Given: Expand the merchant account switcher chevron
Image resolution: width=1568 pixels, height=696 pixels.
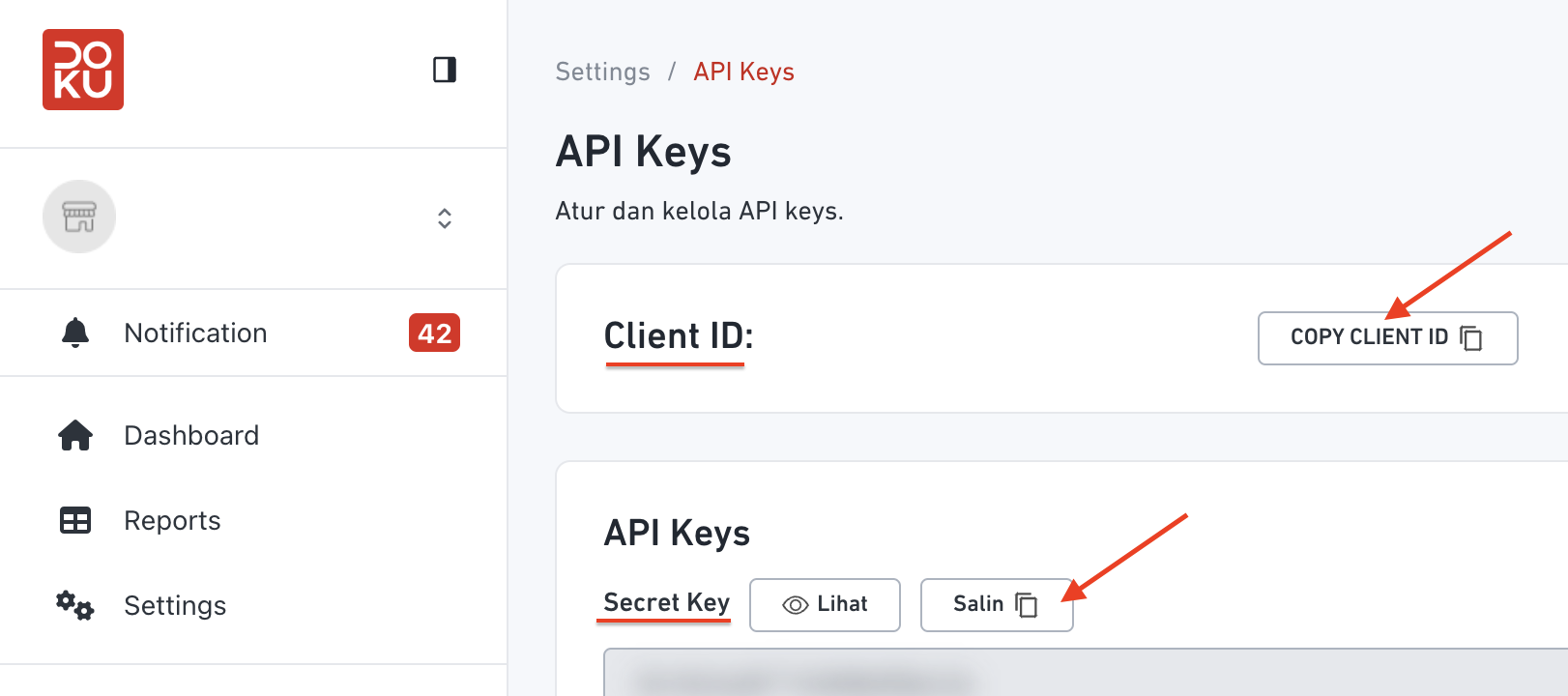Looking at the screenshot, I should pyautogui.click(x=445, y=218).
